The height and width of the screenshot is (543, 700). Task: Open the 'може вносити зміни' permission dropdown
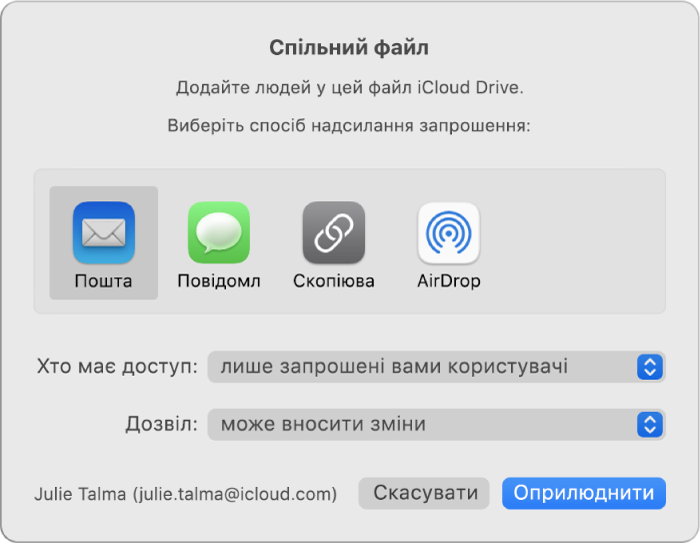[x=420, y=424]
